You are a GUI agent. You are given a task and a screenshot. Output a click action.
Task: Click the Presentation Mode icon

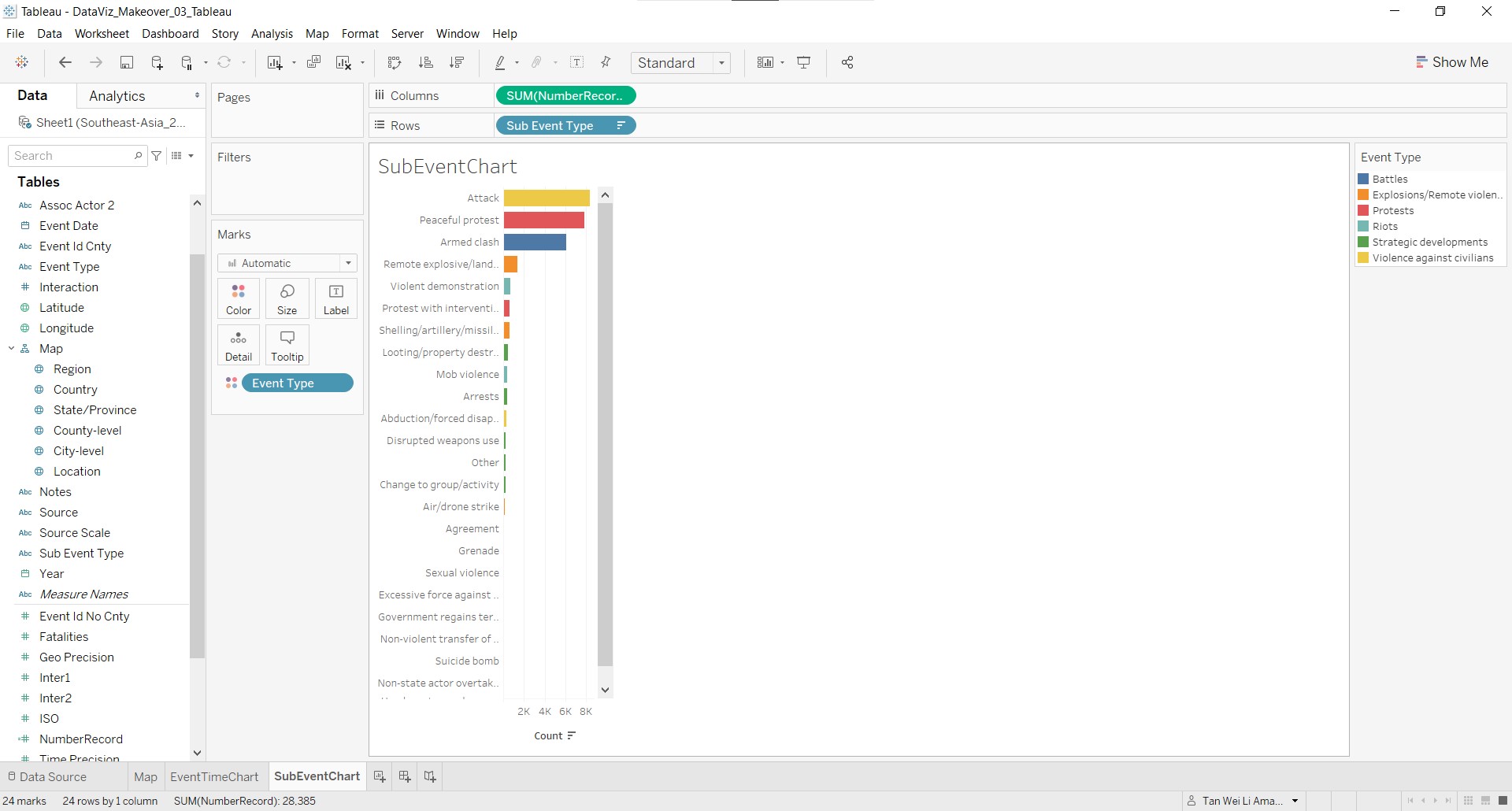click(804, 63)
